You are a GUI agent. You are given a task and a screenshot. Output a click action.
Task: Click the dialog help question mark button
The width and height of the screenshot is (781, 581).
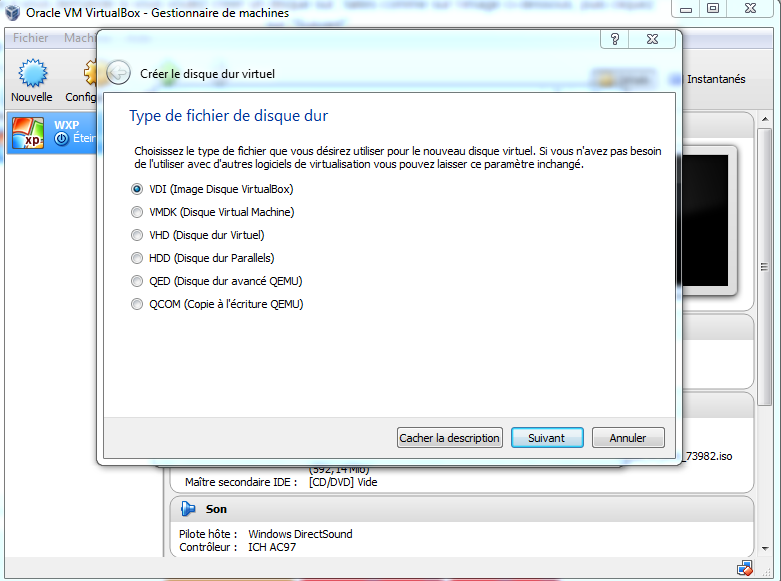coord(615,39)
